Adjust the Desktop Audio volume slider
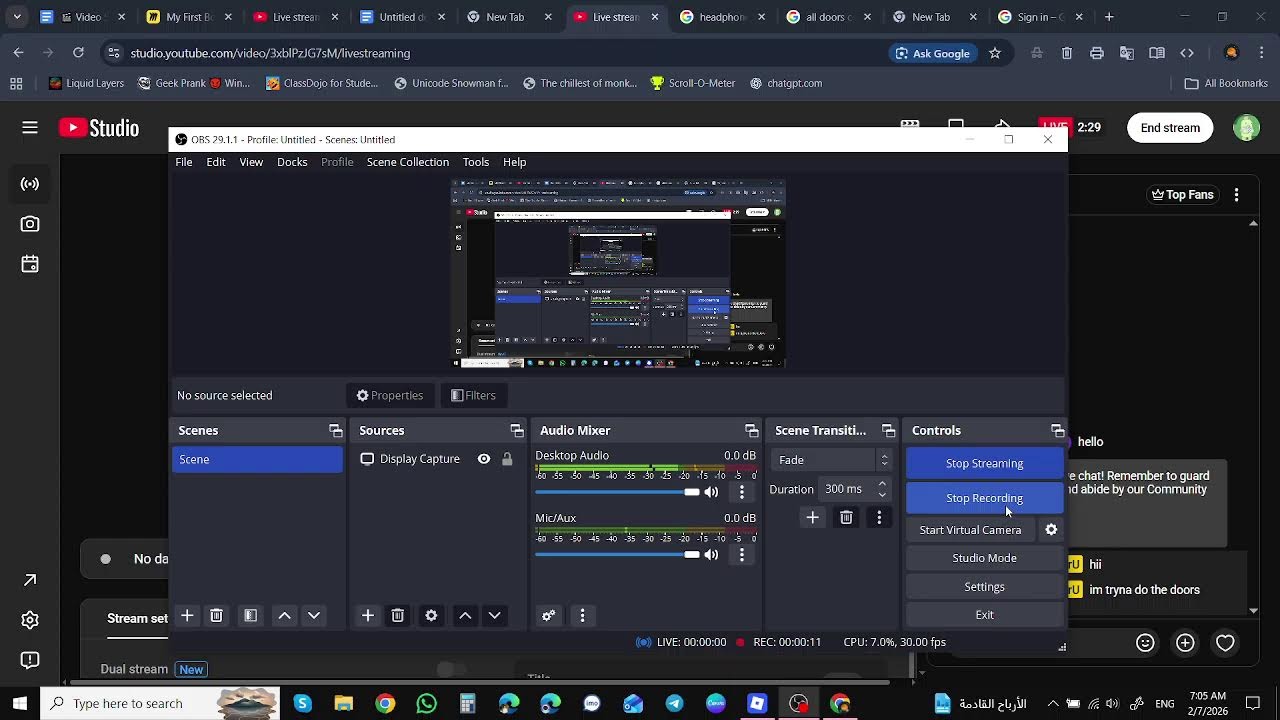The height and width of the screenshot is (720, 1280). pyautogui.click(x=617, y=492)
